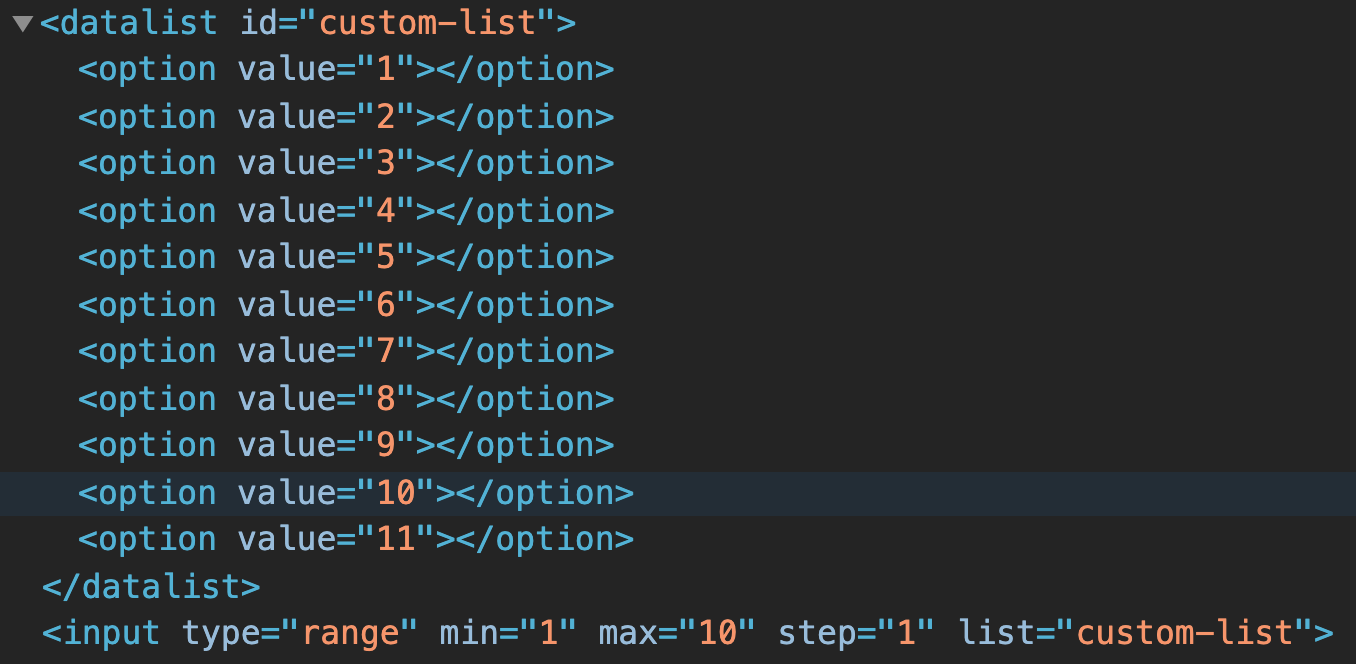Select the option value 2 line
This screenshot has height=664, width=1356.
point(346,116)
